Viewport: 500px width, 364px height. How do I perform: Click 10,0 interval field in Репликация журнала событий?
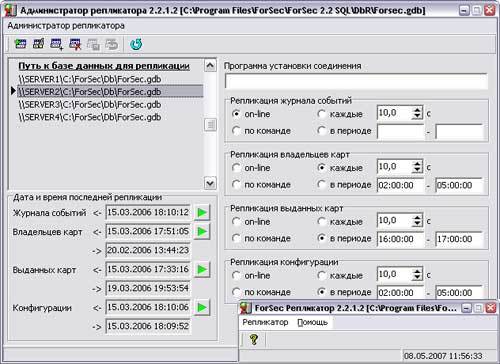[x=395, y=113]
